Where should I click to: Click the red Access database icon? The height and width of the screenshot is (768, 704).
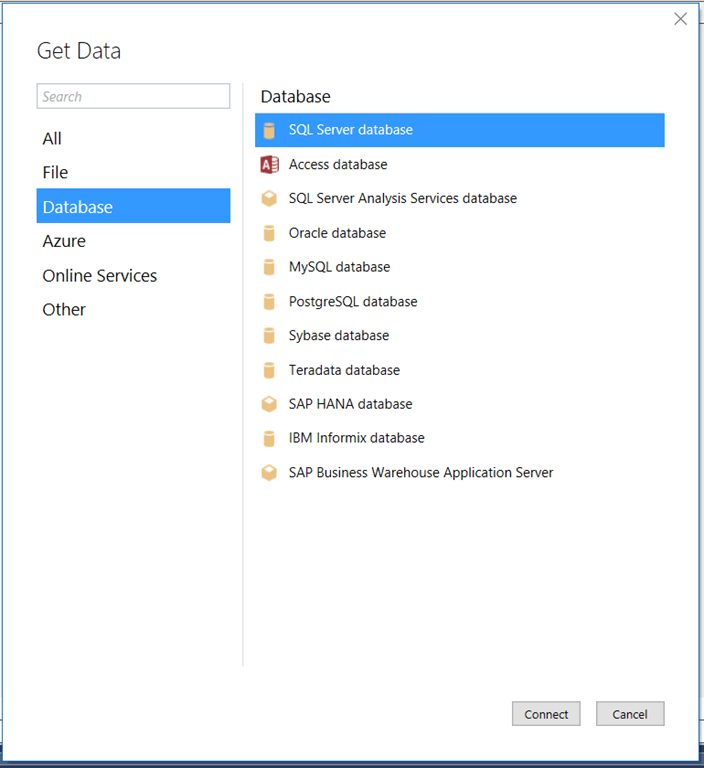coord(269,165)
